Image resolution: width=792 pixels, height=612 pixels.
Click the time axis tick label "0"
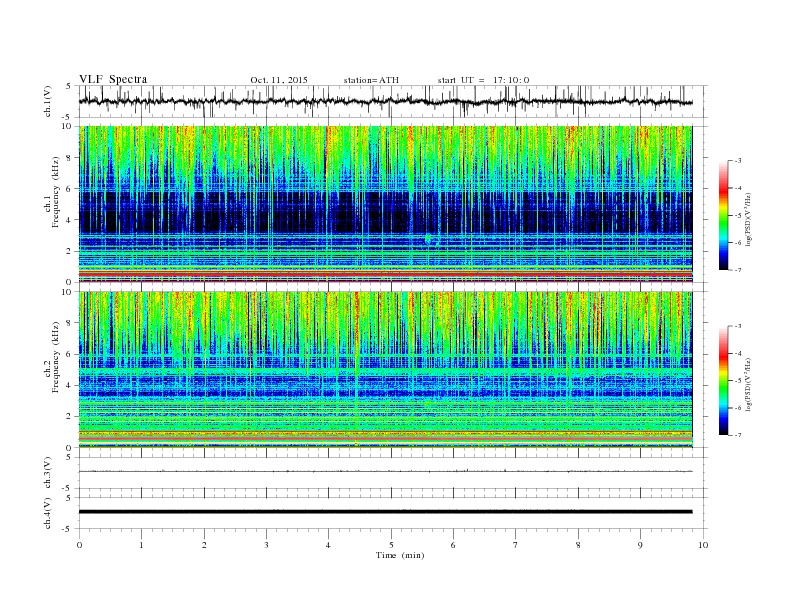(x=79, y=545)
